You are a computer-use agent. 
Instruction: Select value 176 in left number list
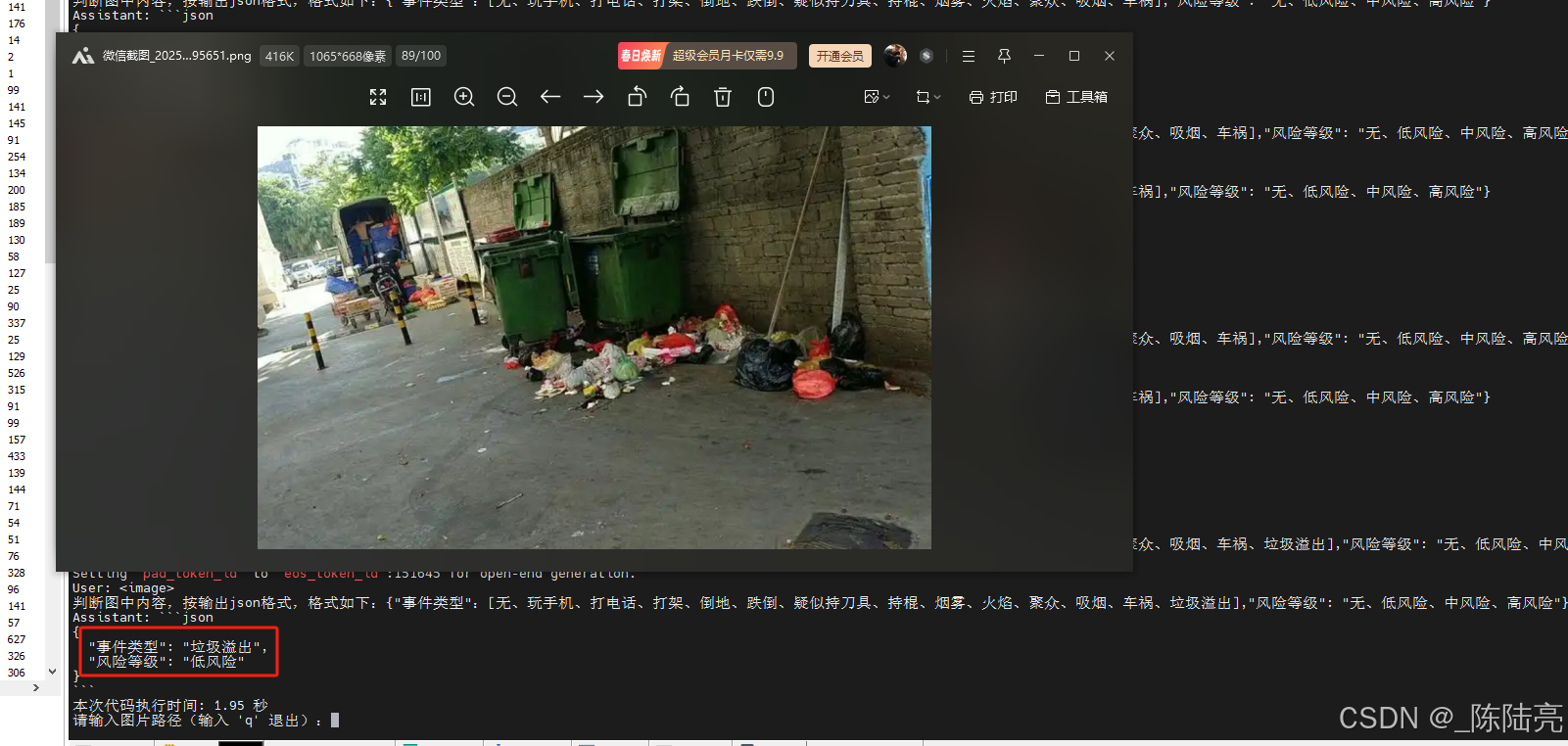[17, 23]
